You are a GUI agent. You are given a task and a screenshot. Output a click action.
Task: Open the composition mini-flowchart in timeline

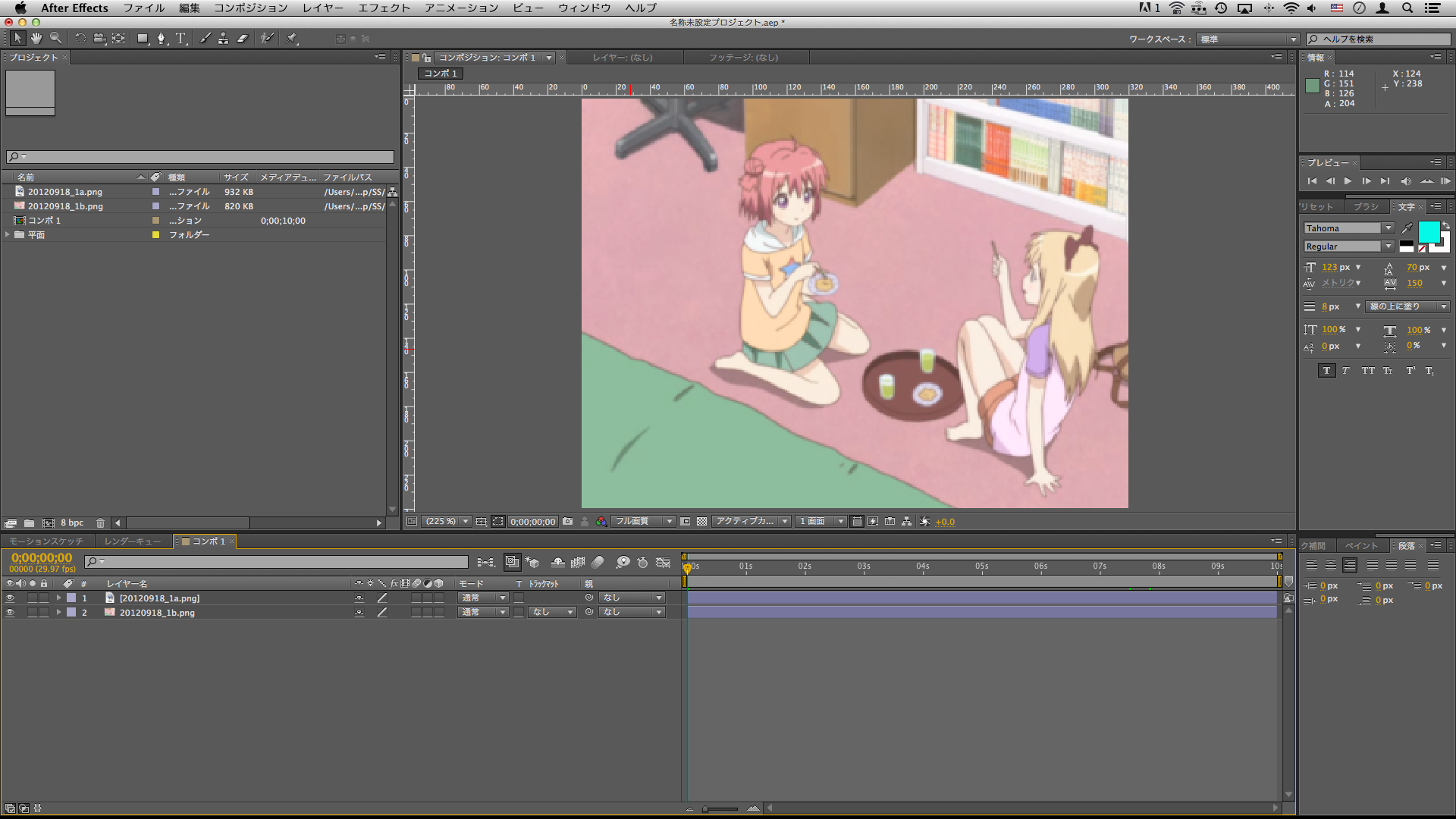[485, 562]
